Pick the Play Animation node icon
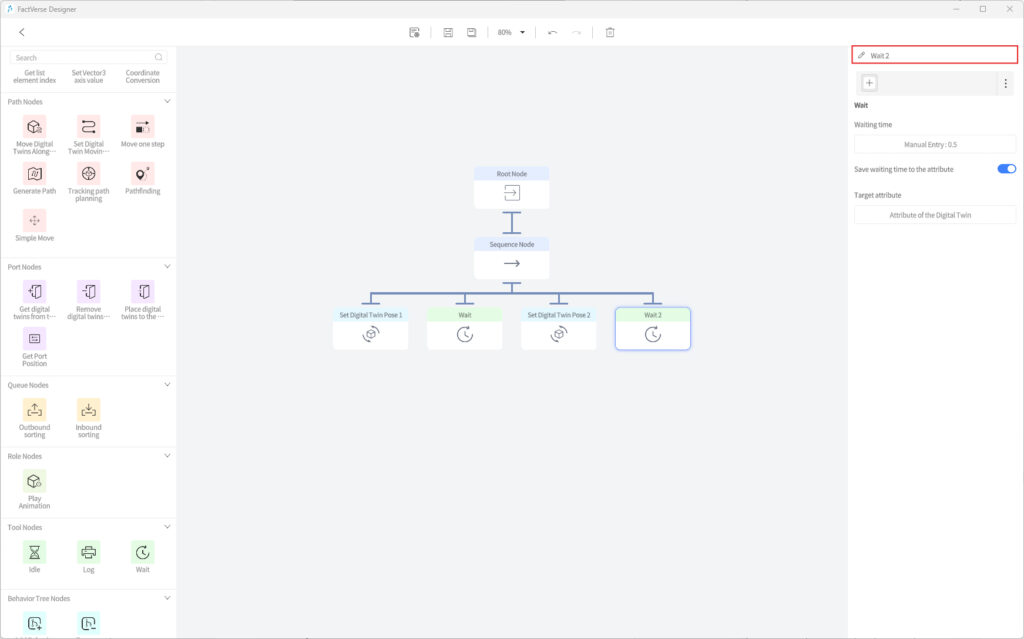Screen dimensions: 1024x639 [35, 482]
